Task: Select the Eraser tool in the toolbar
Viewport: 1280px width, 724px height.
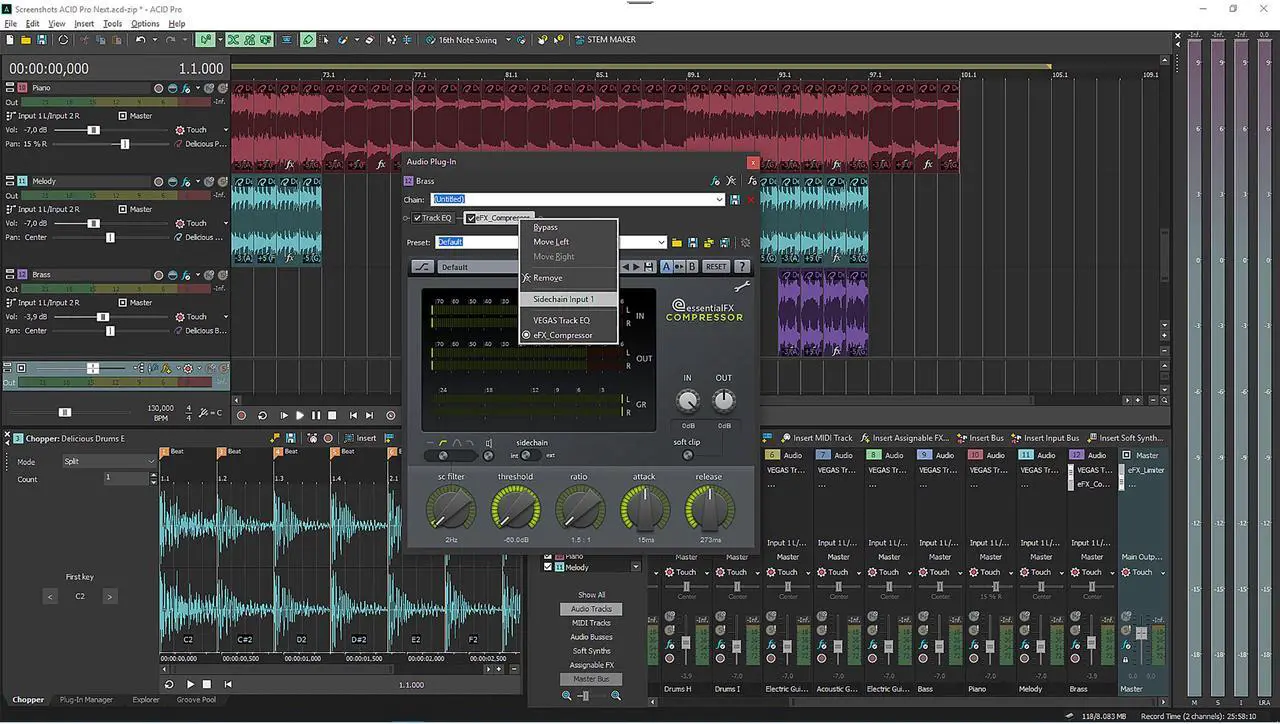Action: [370, 40]
